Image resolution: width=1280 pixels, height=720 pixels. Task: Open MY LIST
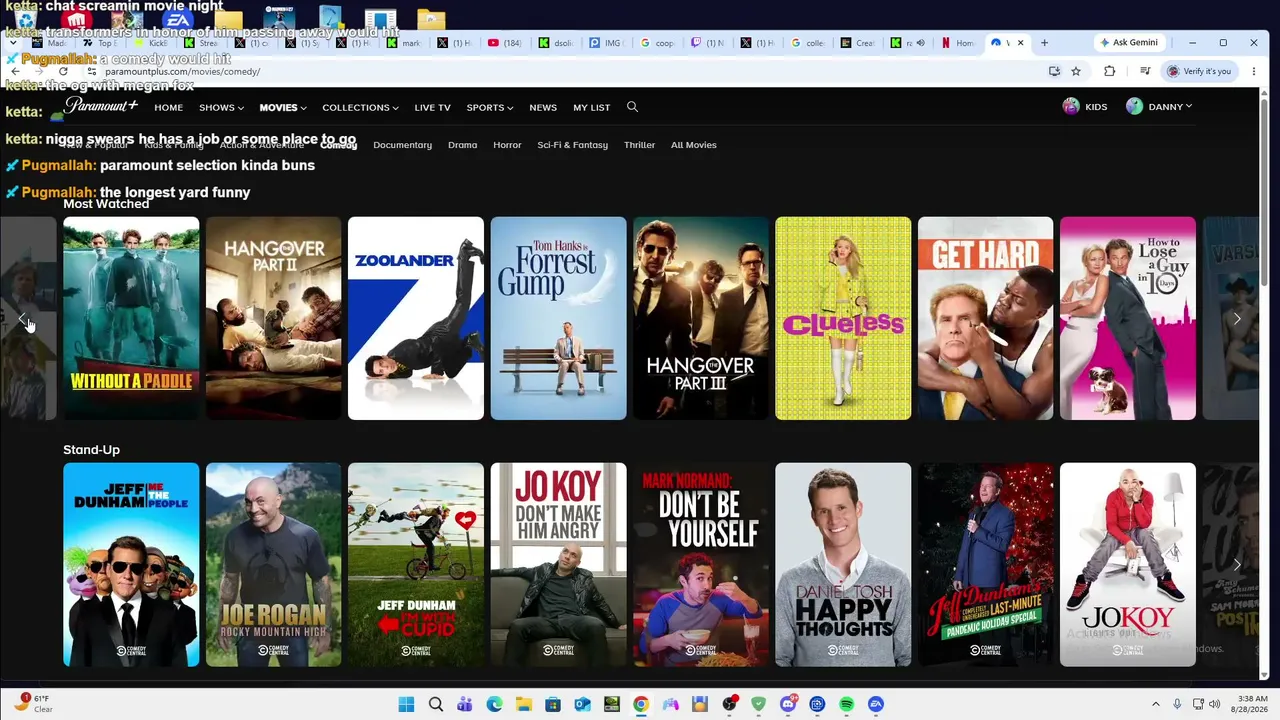tap(591, 107)
